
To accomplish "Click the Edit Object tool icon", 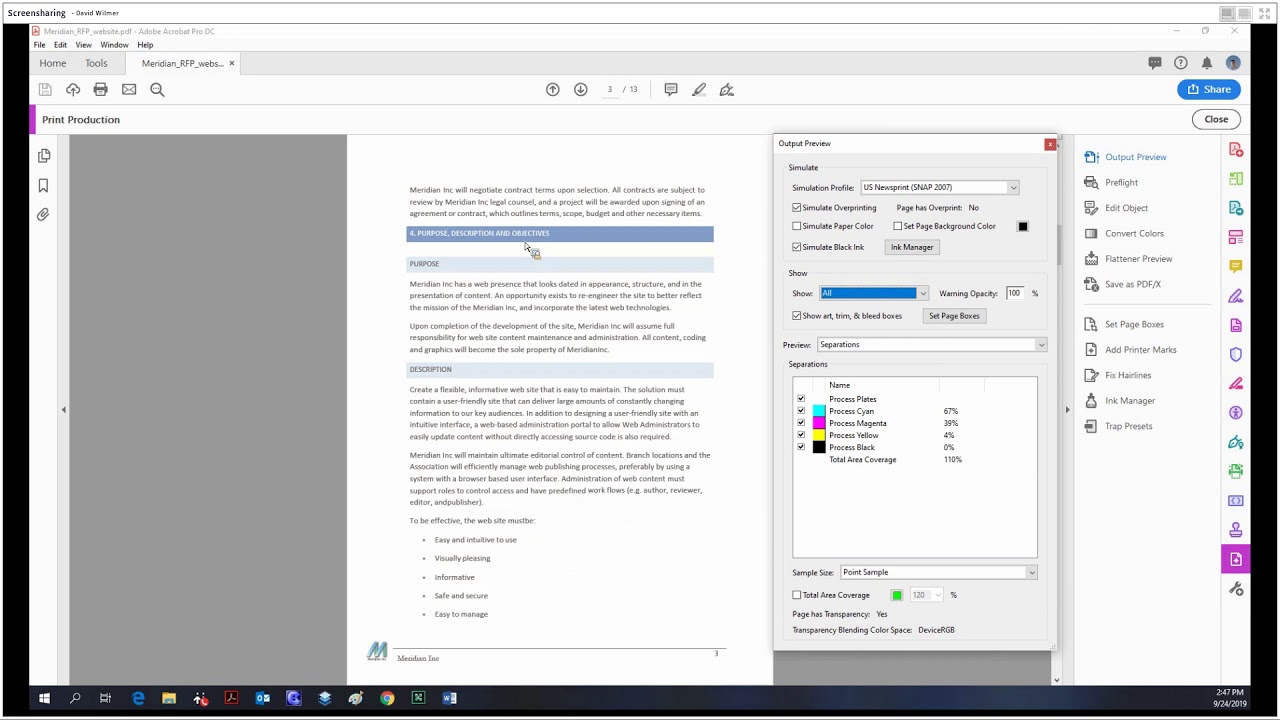I will pos(1091,208).
